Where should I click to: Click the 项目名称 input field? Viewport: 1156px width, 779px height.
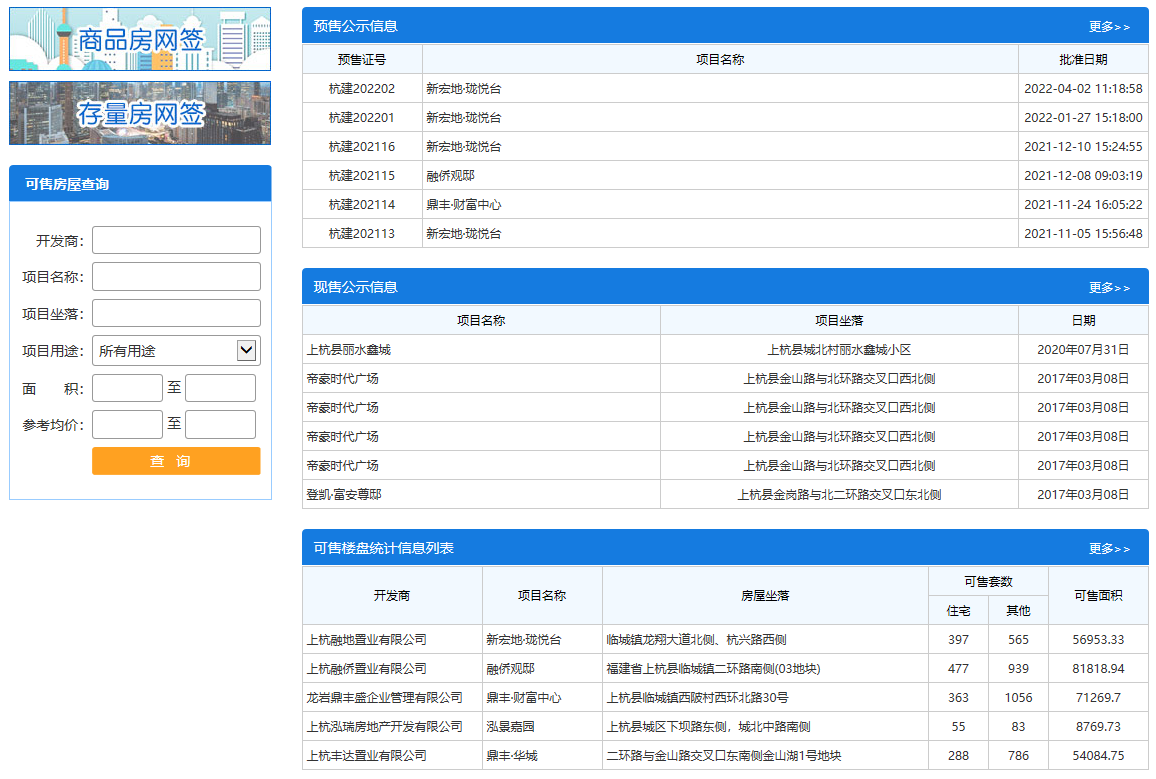point(176,277)
